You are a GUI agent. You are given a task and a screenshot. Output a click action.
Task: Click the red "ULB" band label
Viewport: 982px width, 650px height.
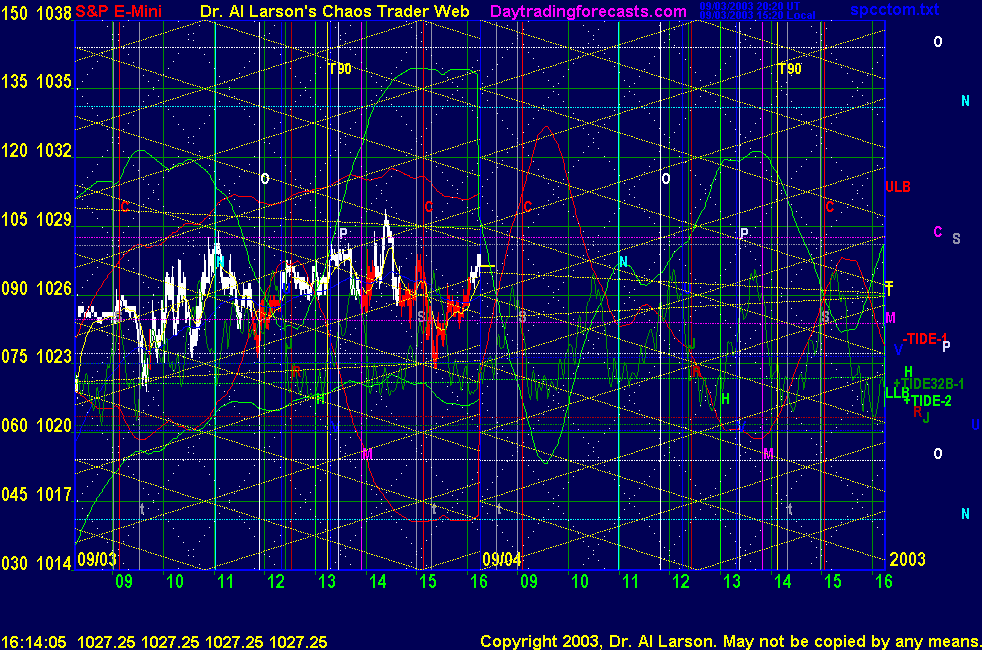(x=897, y=187)
